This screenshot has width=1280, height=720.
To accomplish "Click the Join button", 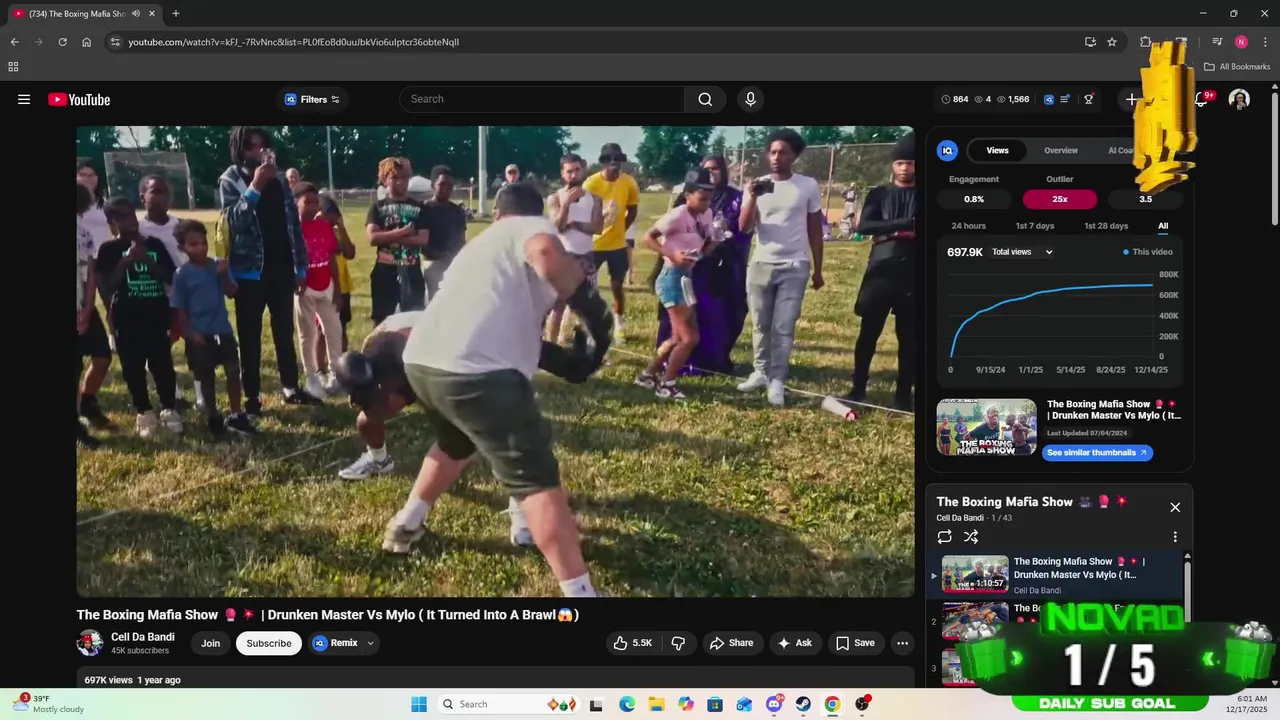I will point(210,643).
